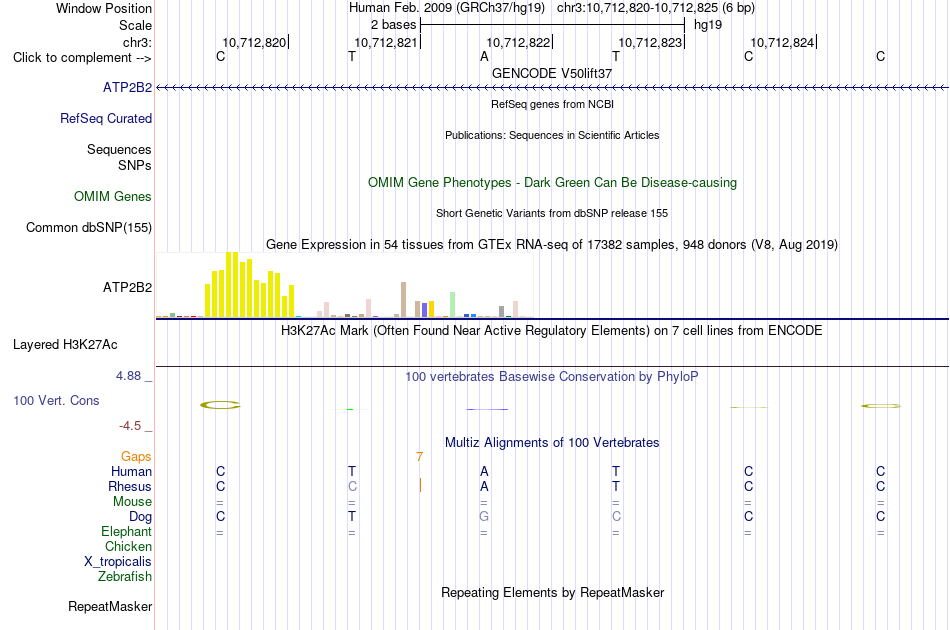Viewport: 950px width, 630px height.
Task: Click the Rhesus species label
Action: pos(130,486)
